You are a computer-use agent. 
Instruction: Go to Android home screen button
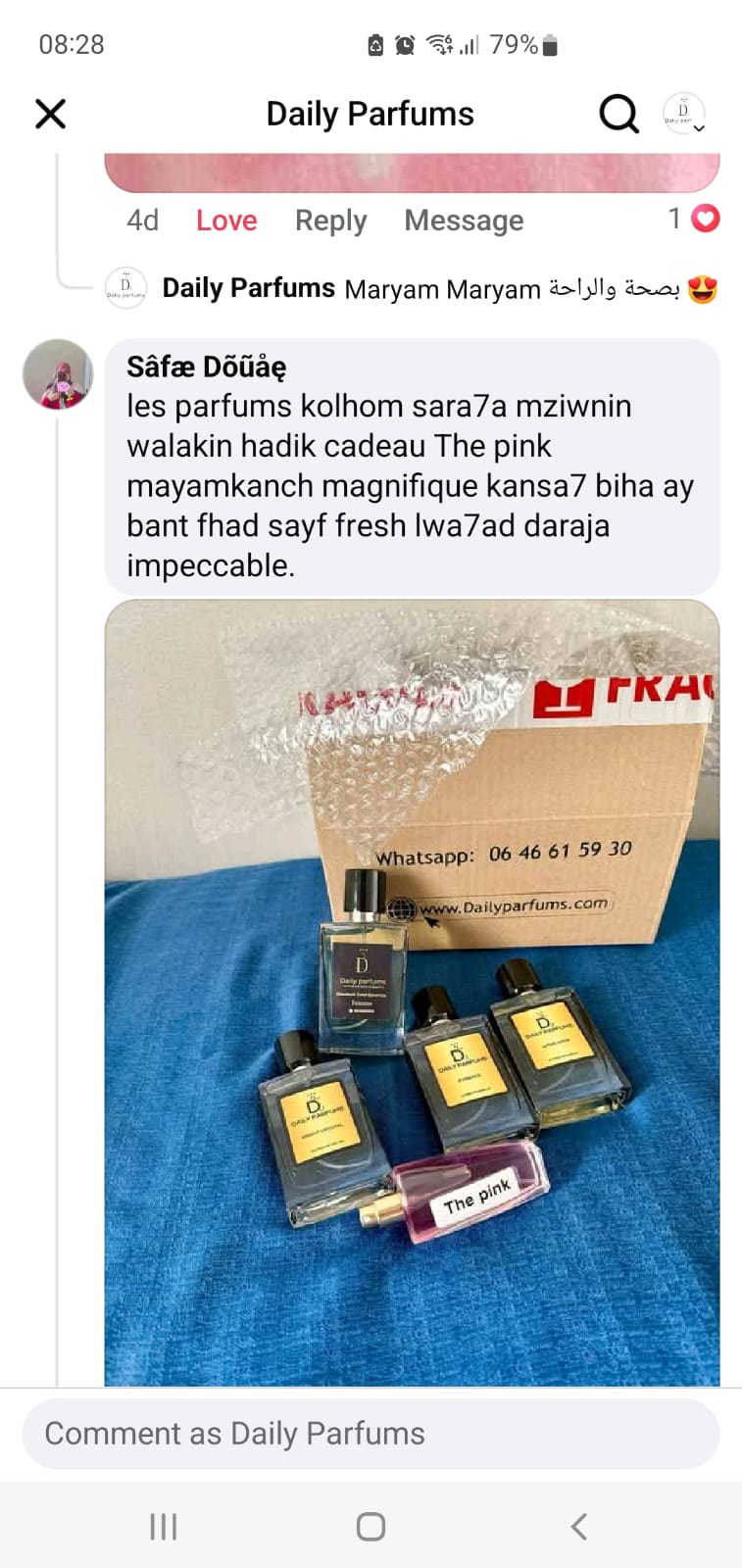(x=371, y=1526)
